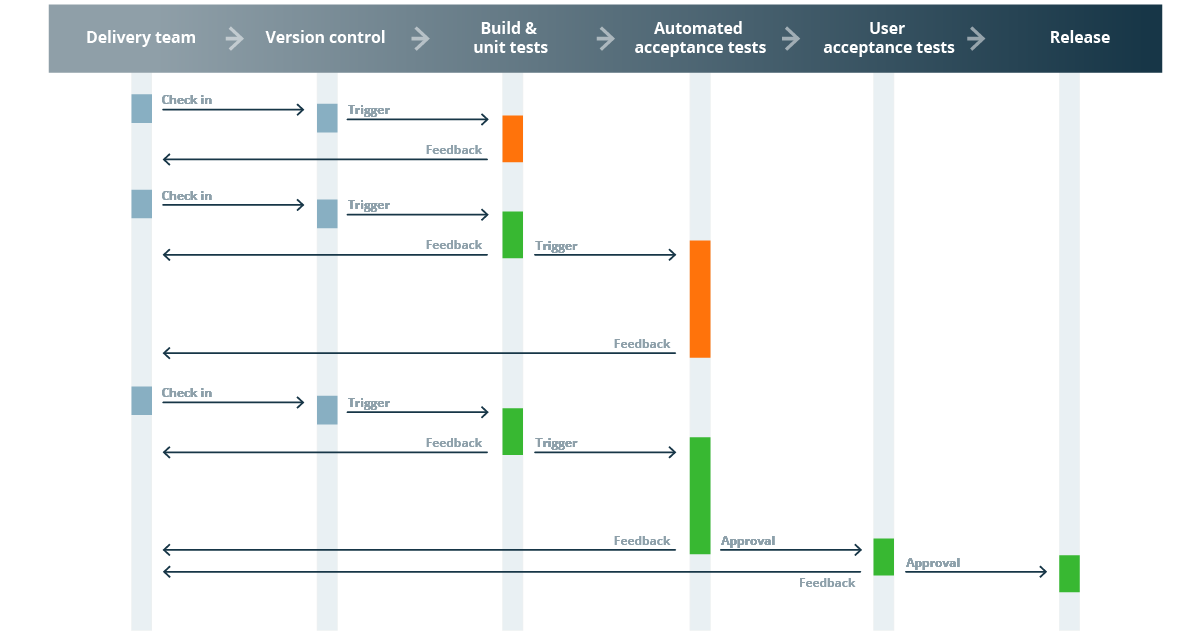The image size is (1200, 634).
Task: Click the Delivery team stage header
Action: pyautogui.click(x=141, y=38)
